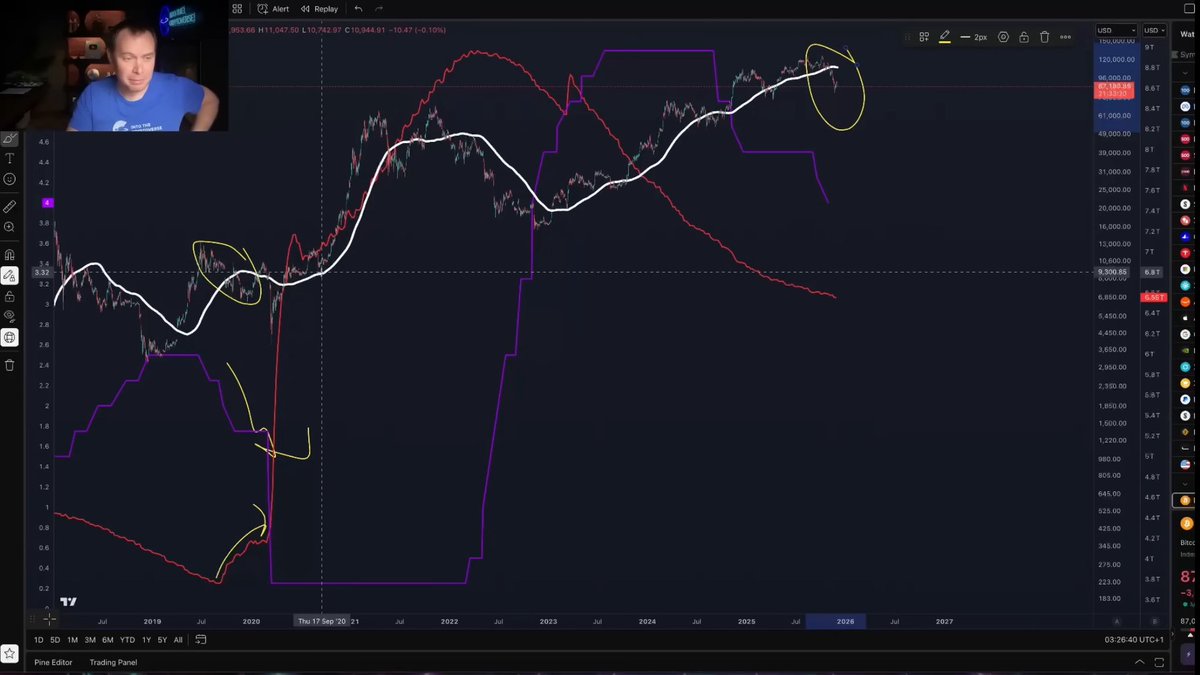Click the highlighted 2026 on time axis

[x=845, y=621]
